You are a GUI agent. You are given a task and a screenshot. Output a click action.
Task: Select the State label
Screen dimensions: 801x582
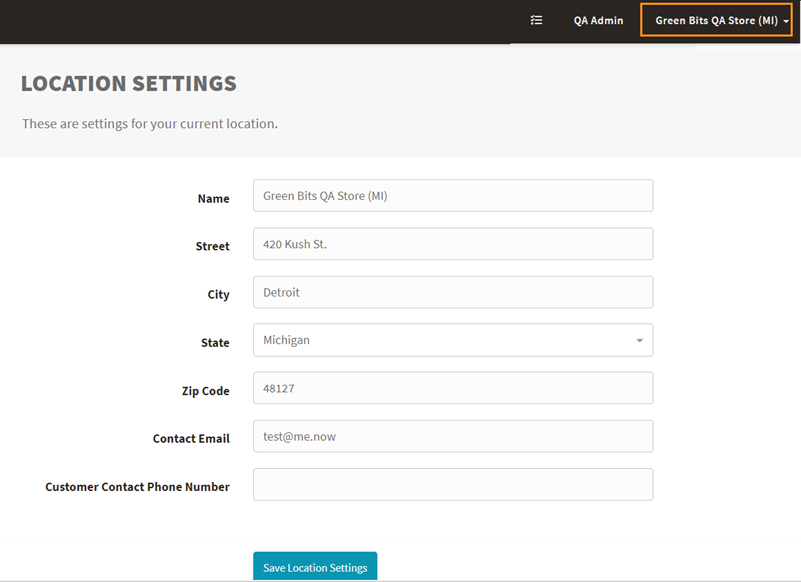(x=215, y=343)
